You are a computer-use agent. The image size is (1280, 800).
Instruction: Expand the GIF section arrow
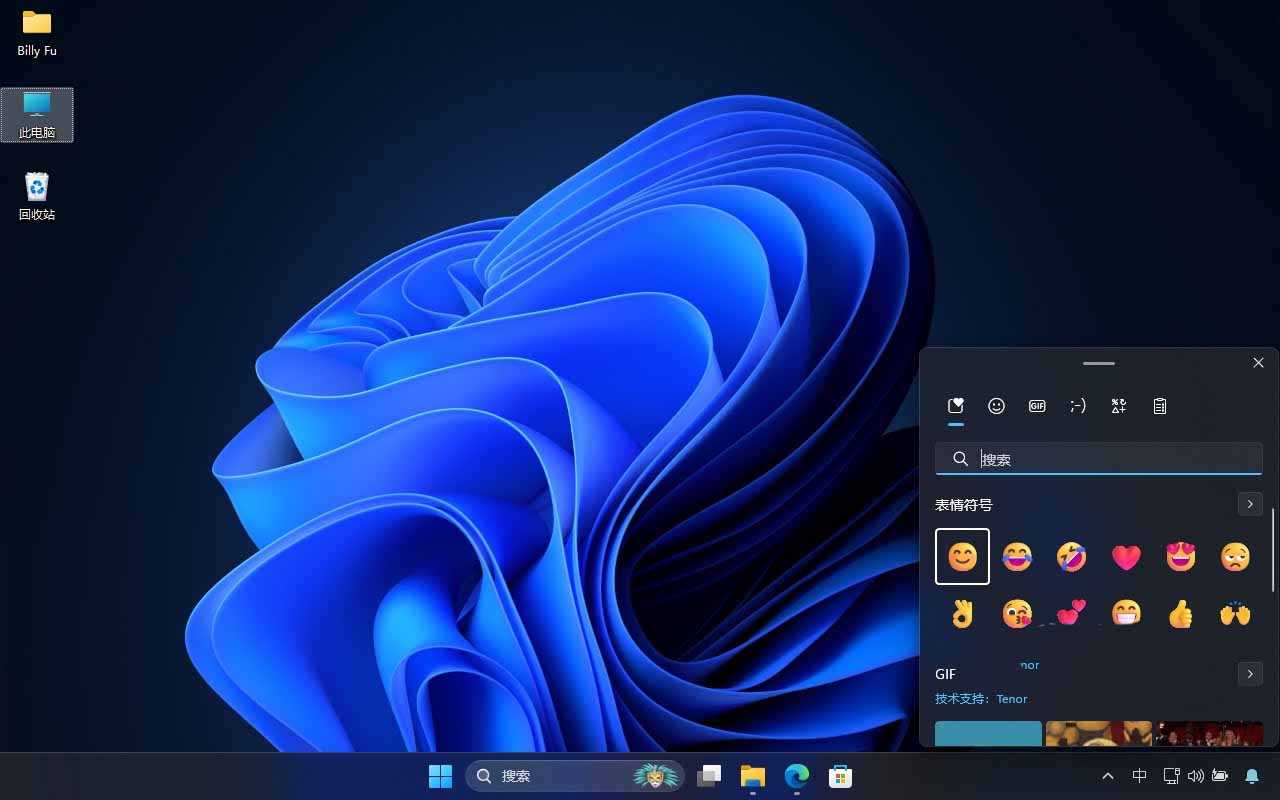click(1250, 674)
